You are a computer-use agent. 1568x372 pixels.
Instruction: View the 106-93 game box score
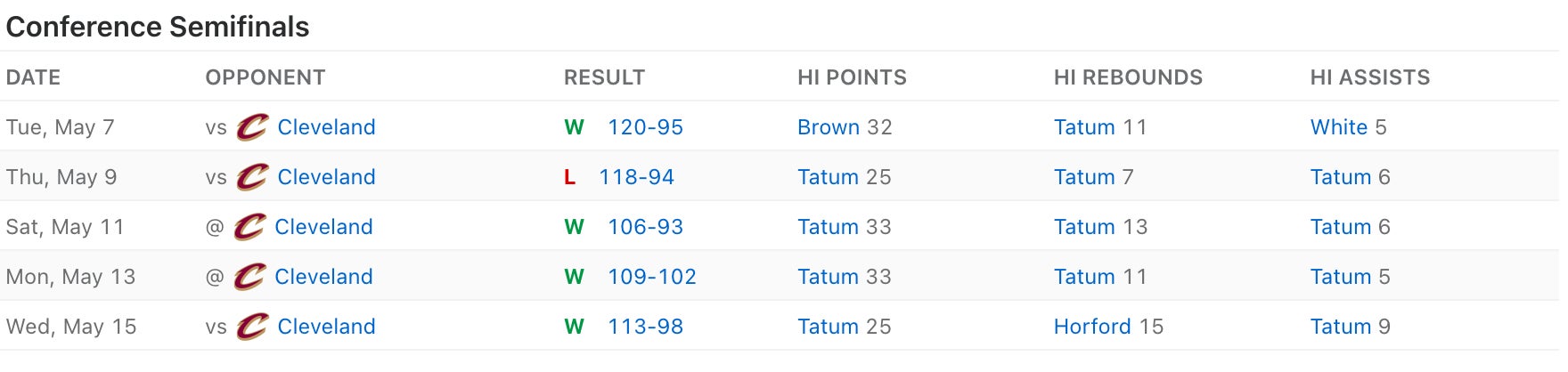pos(645,227)
